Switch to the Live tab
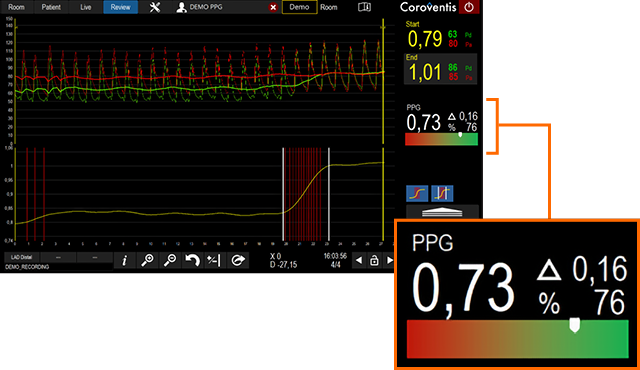 (x=86, y=7)
